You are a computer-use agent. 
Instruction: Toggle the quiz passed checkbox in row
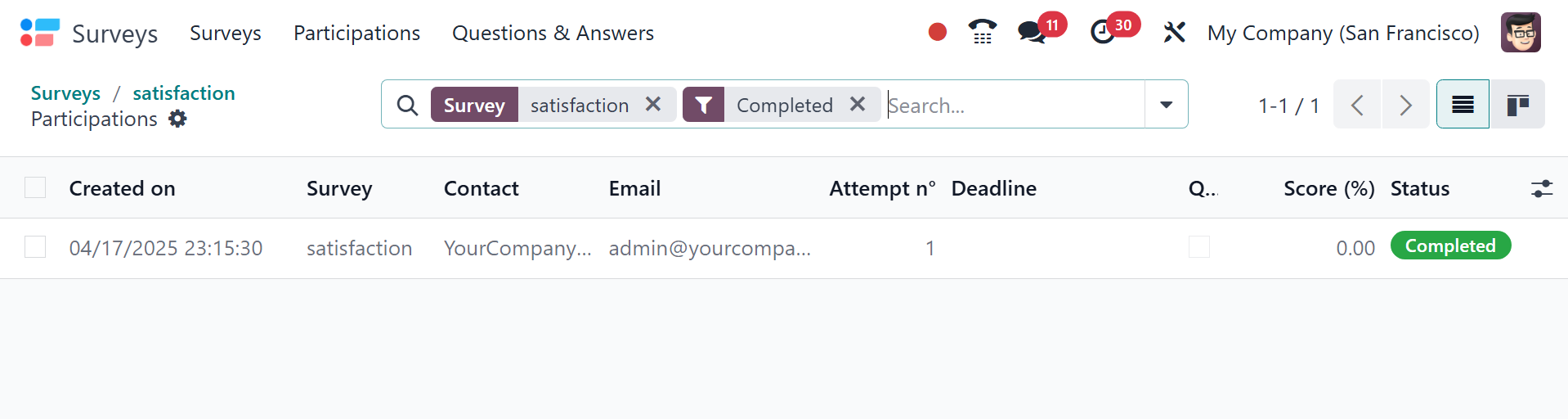(1198, 247)
